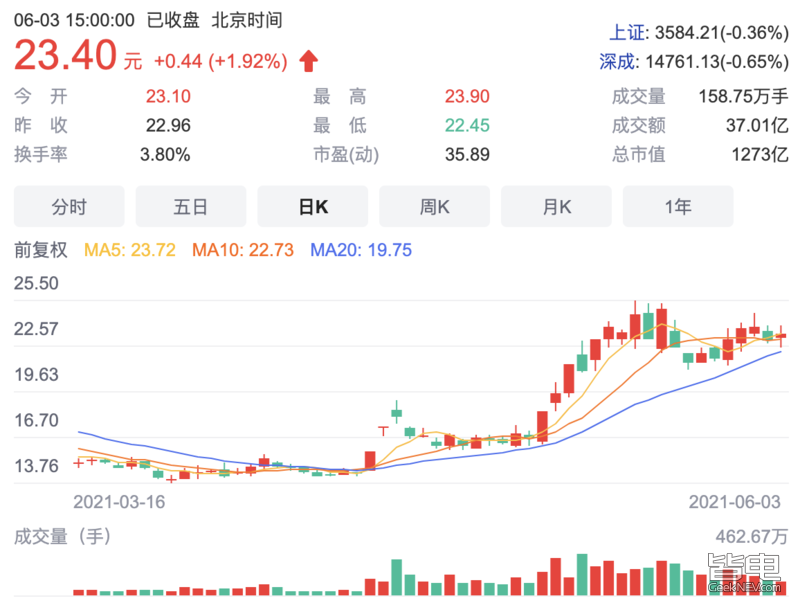Select the MA5: 23.72 indicator

click(130, 250)
